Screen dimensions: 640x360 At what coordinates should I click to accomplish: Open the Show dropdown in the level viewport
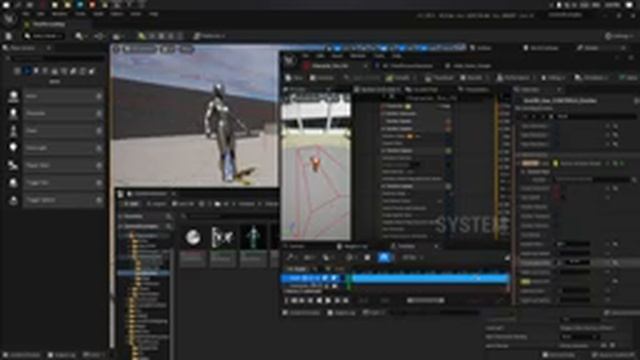click(186, 49)
